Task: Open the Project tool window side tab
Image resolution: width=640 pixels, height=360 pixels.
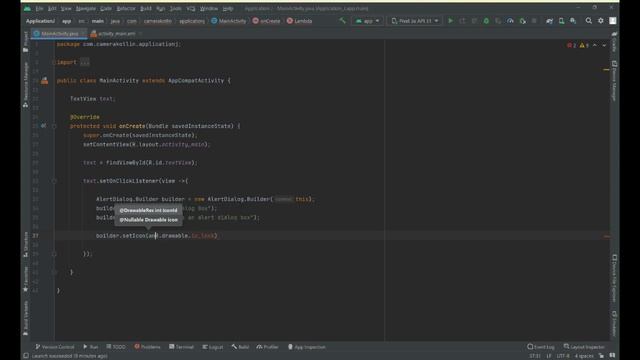Action: tap(26, 42)
